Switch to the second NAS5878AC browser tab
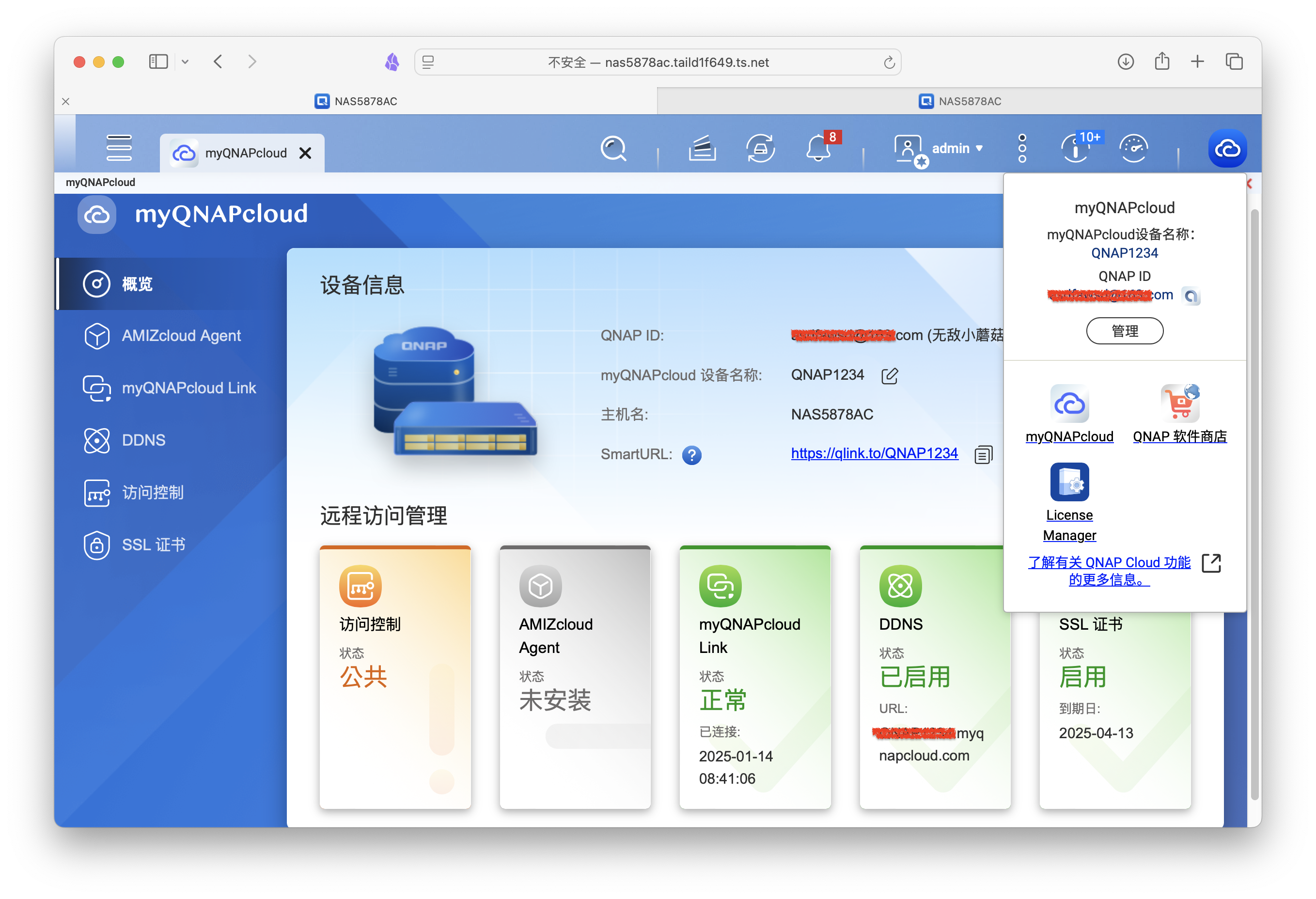This screenshot has height=899, width=1316. (x=959, y=101)
